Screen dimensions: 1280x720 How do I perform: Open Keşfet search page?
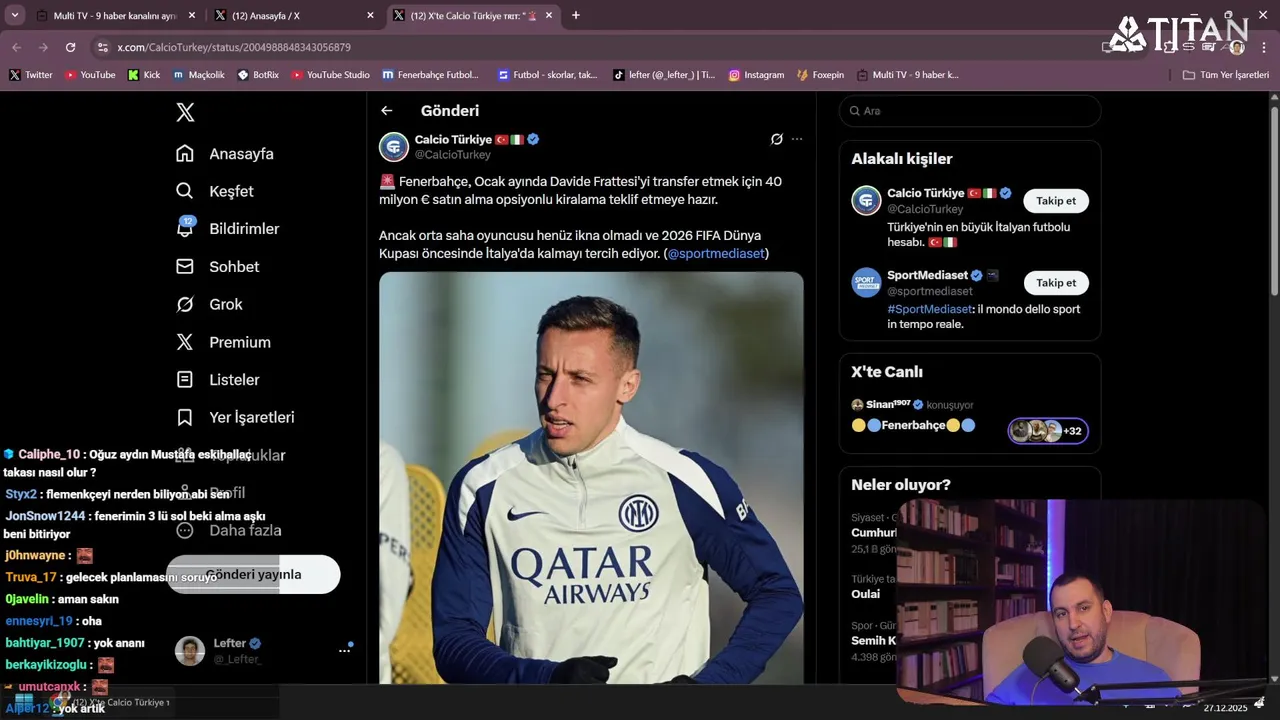(x=214, y=191)
